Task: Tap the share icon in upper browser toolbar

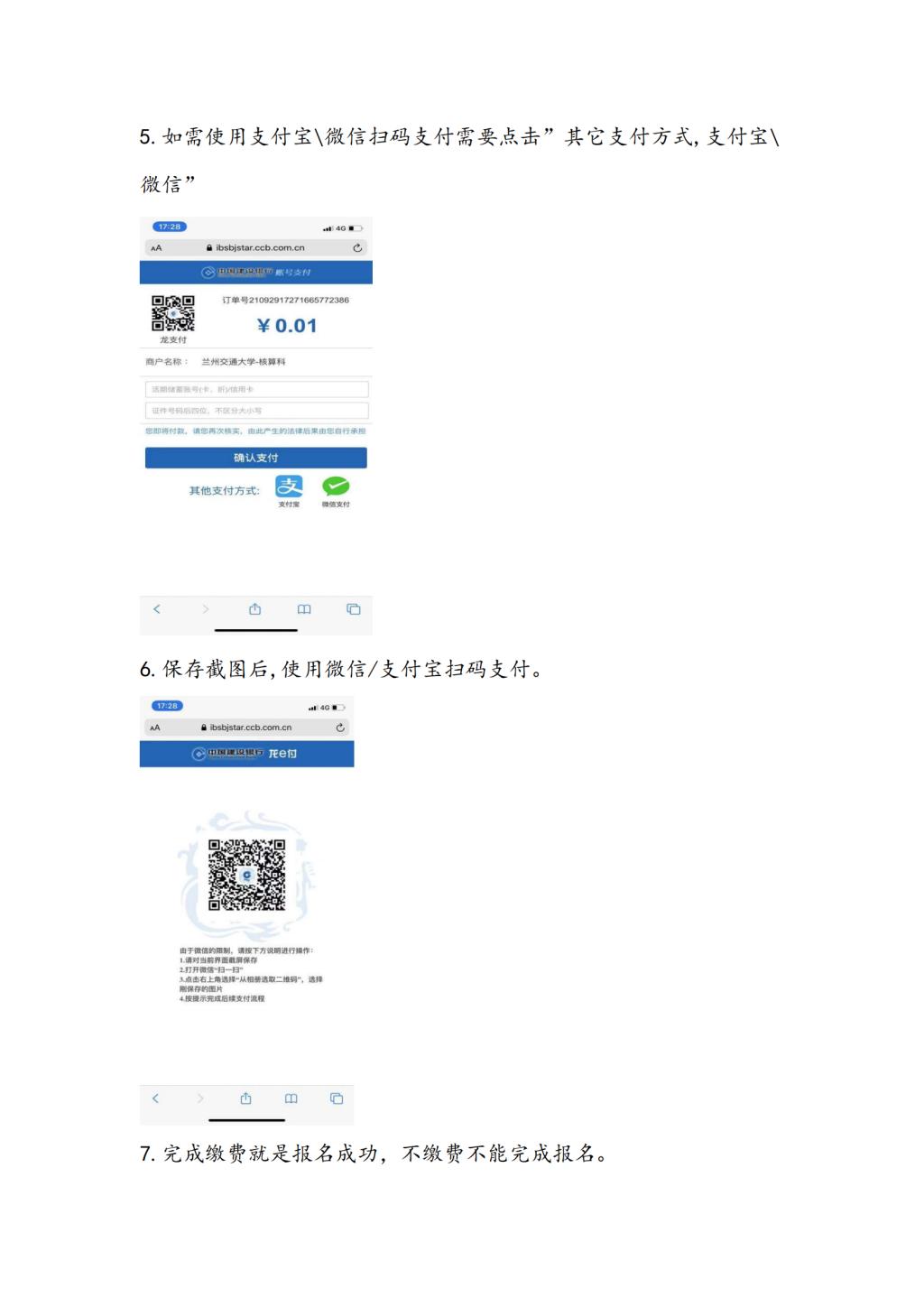Action: point(255,609)
